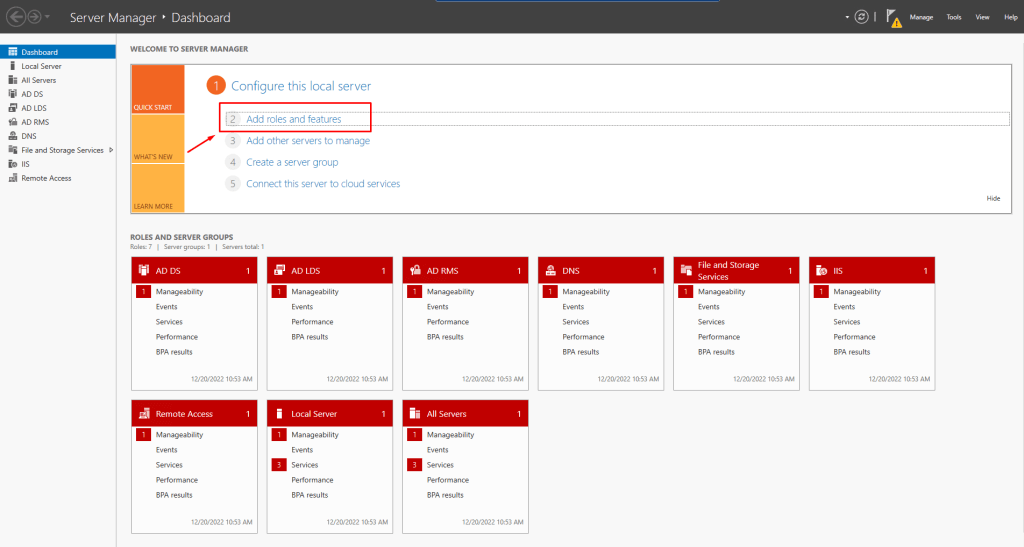The image size is (1024, 547).
Task: Click the 3 badge in All Servers tile
Action: click(414, 465)
